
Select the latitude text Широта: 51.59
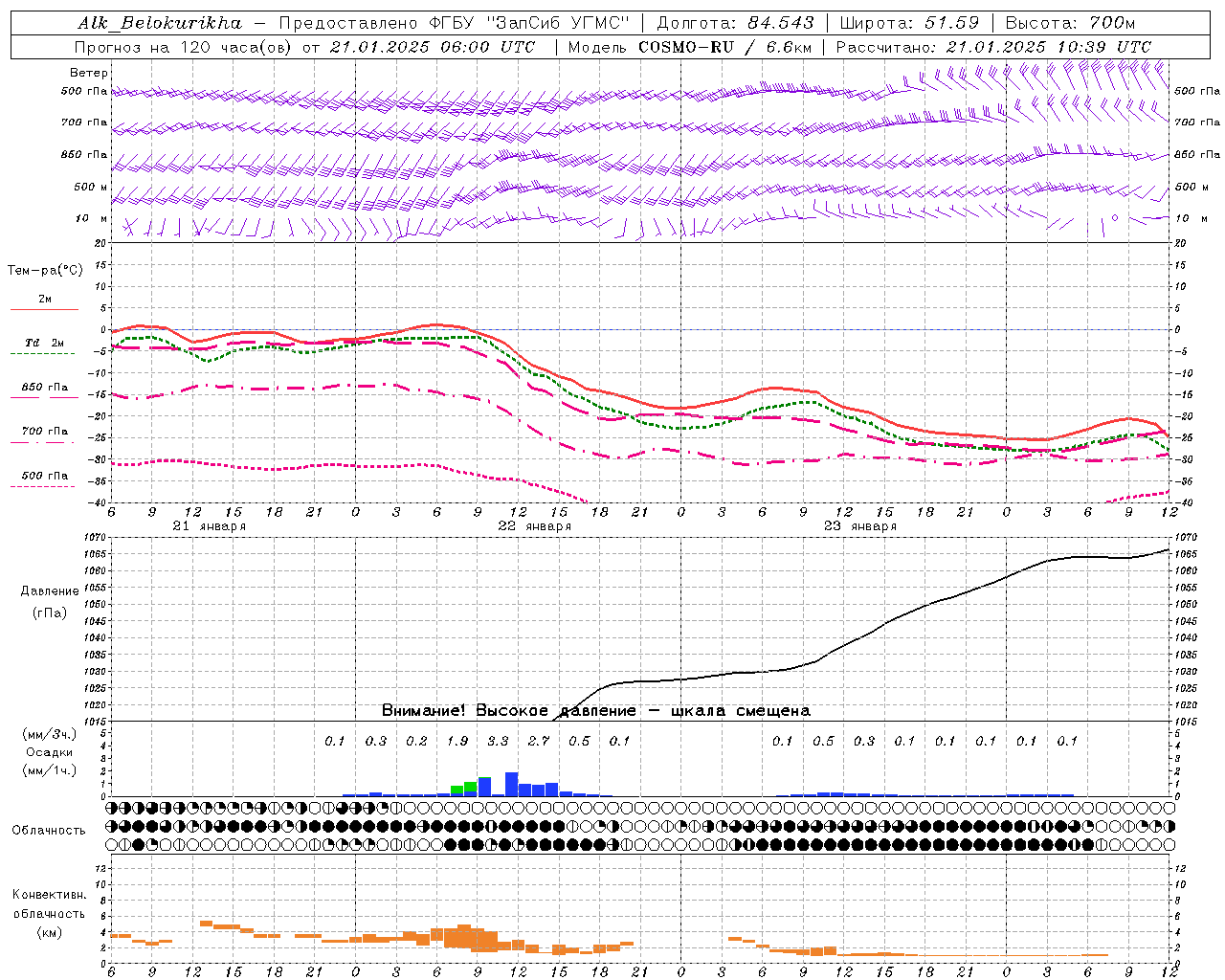click(908, 23)
